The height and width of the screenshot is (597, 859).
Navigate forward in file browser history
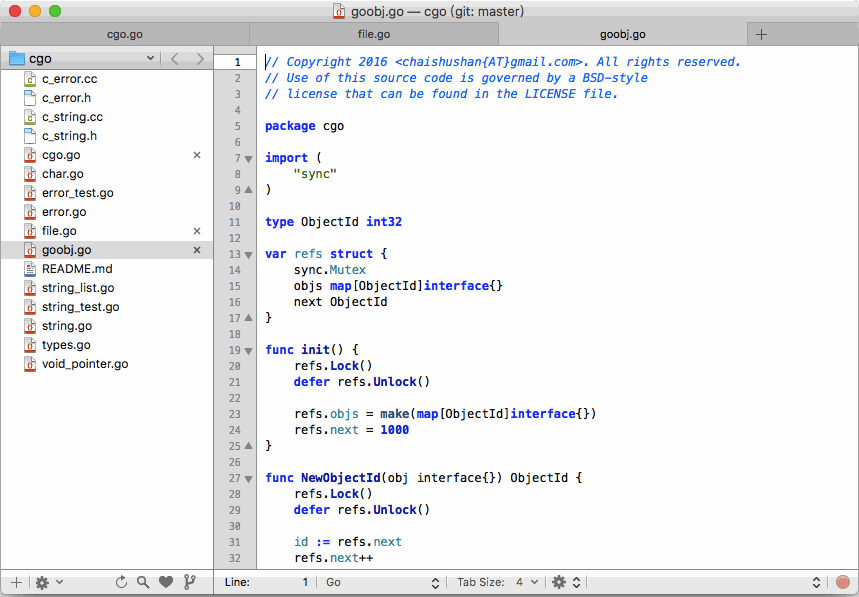click(x=201, y=59)
